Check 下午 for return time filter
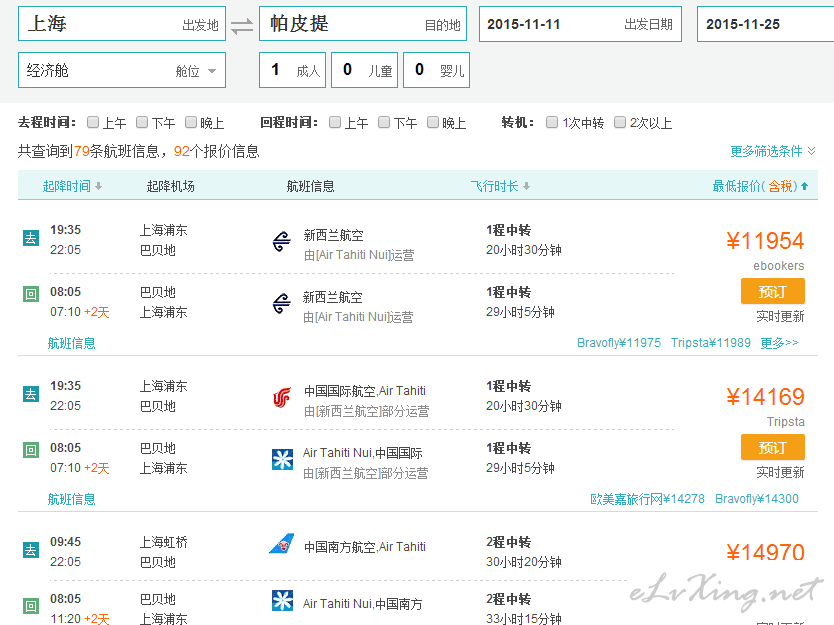 [x=384, y=122]
